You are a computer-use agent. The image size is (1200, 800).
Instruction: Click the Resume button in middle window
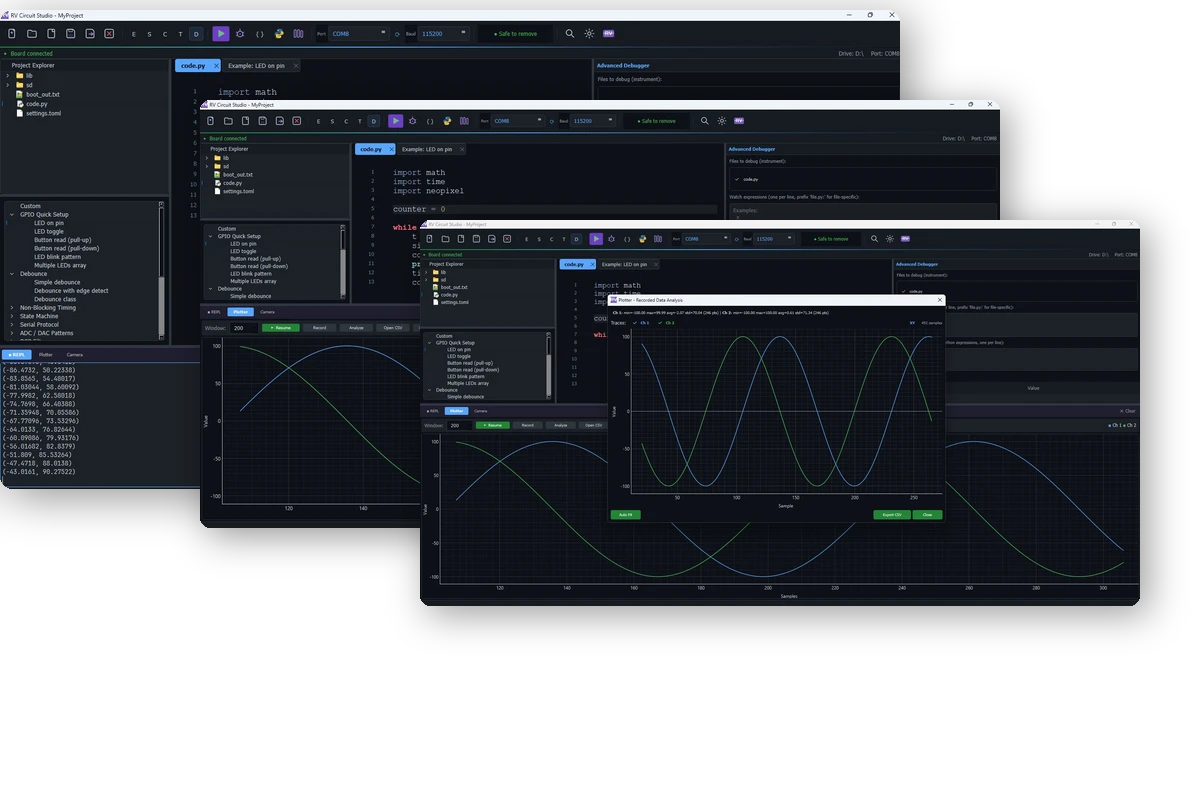point(281,328)
